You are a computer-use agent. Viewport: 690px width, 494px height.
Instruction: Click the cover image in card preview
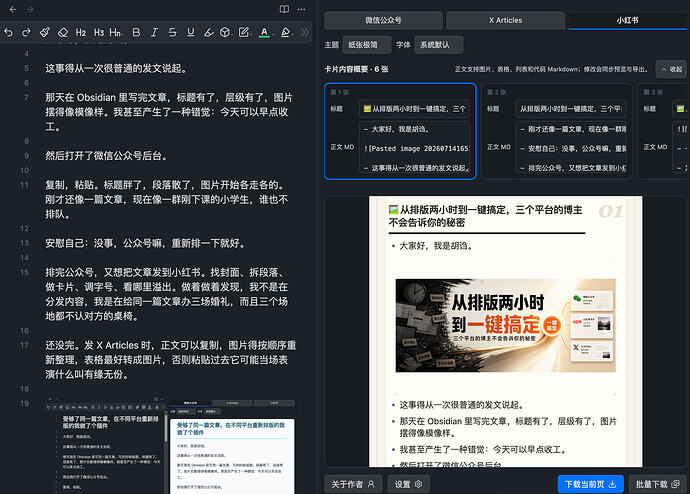pos(505,326)
